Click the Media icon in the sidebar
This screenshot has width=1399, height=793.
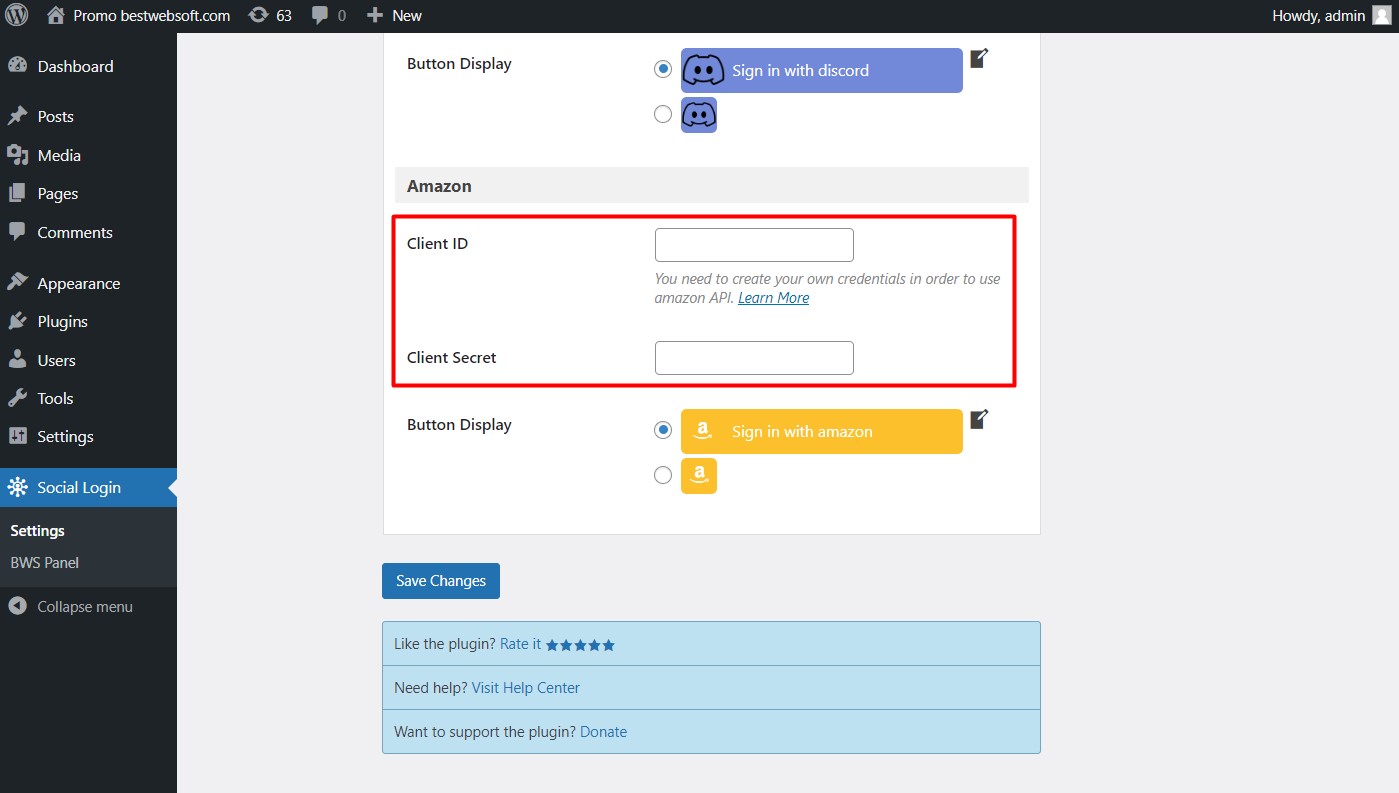tap(17, 155)
